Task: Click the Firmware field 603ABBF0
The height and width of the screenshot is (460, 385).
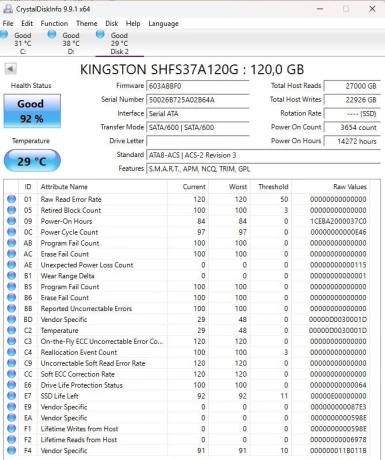Action: [x=198, y=86]
